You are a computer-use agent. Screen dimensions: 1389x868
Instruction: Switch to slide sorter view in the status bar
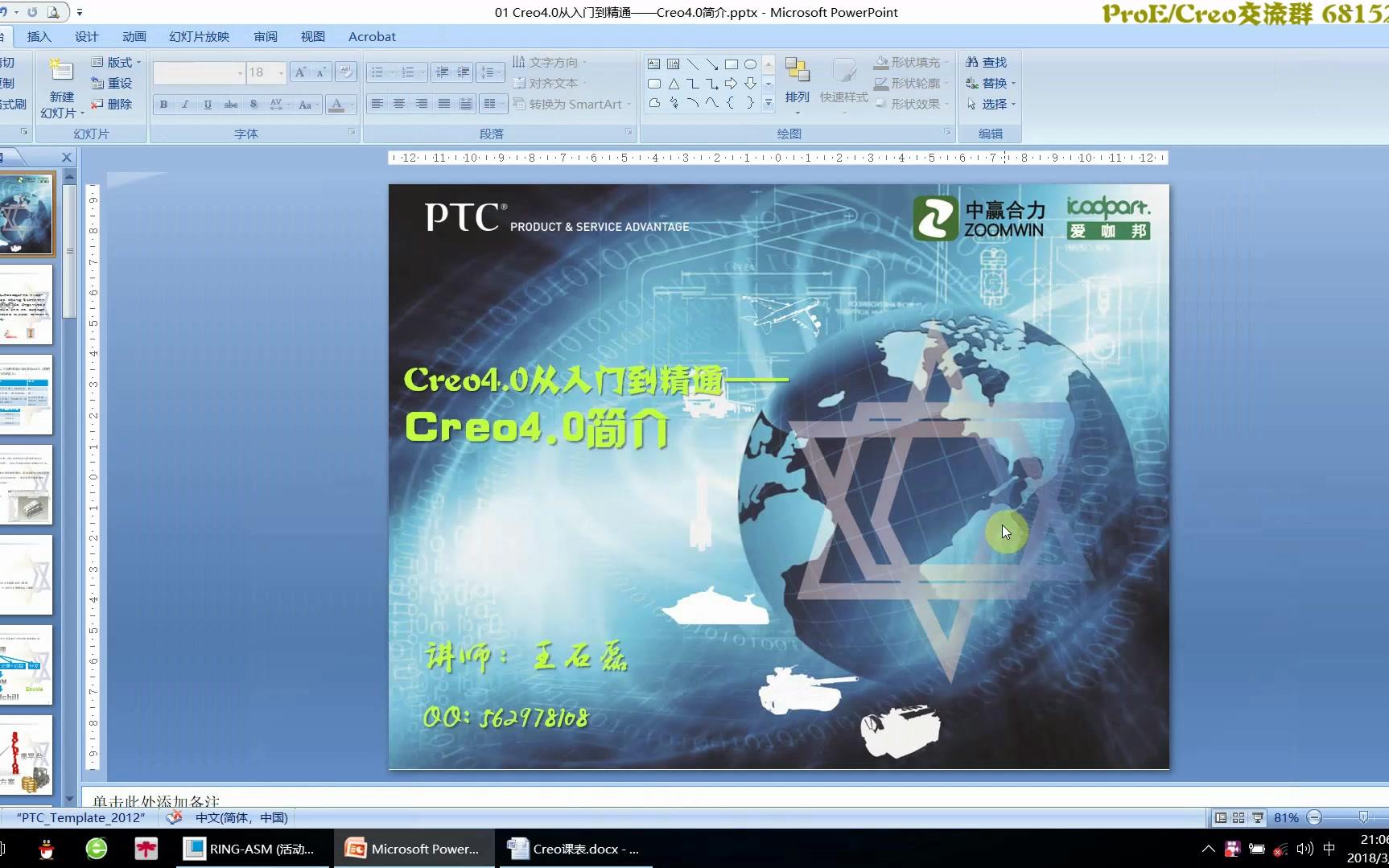coord(1239,817)
